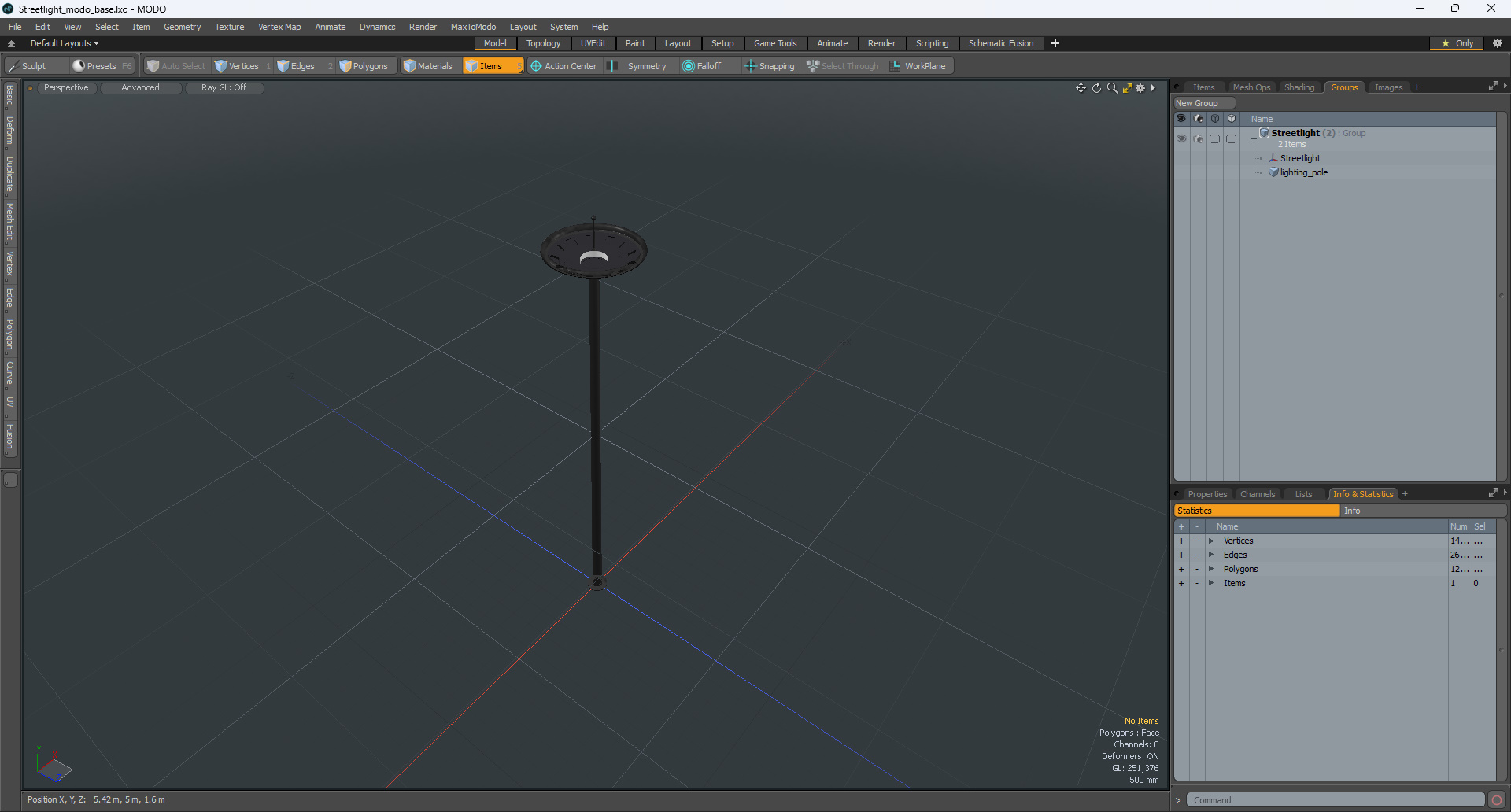
Task: Open the WorkPlane menu
Action: click(918, 66)
